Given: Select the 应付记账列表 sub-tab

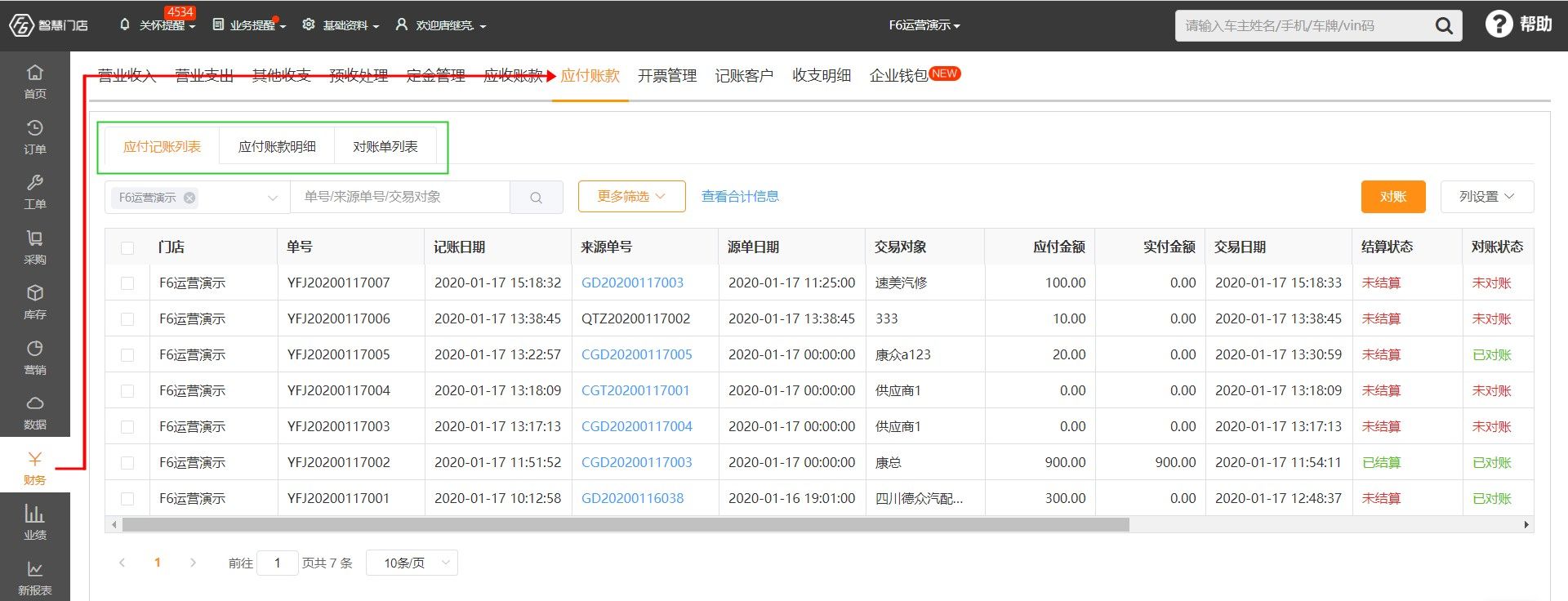Looking at the screenshot, I should (x=162, y=147).
